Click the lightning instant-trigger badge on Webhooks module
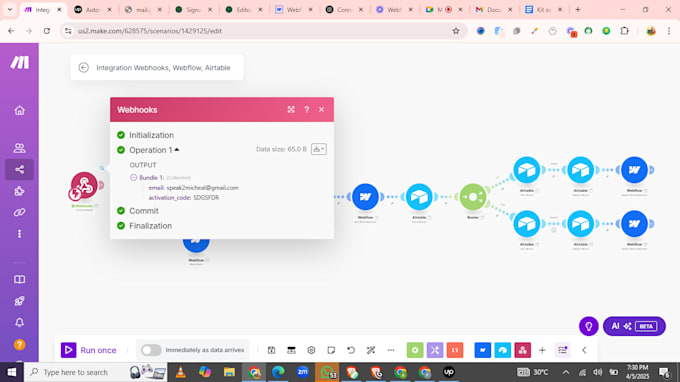Viewport: 680px width, 382px height. pyautogui.click(x=75, y=194)
